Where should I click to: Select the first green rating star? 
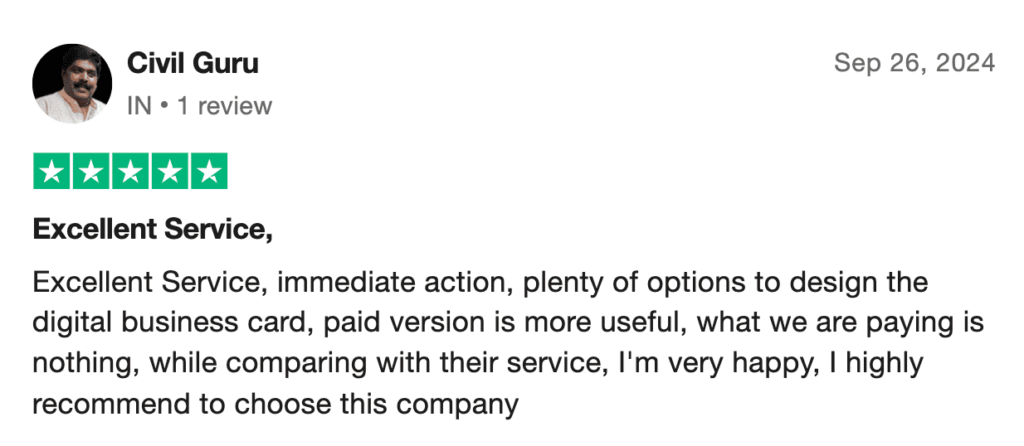tap(51, 171)
